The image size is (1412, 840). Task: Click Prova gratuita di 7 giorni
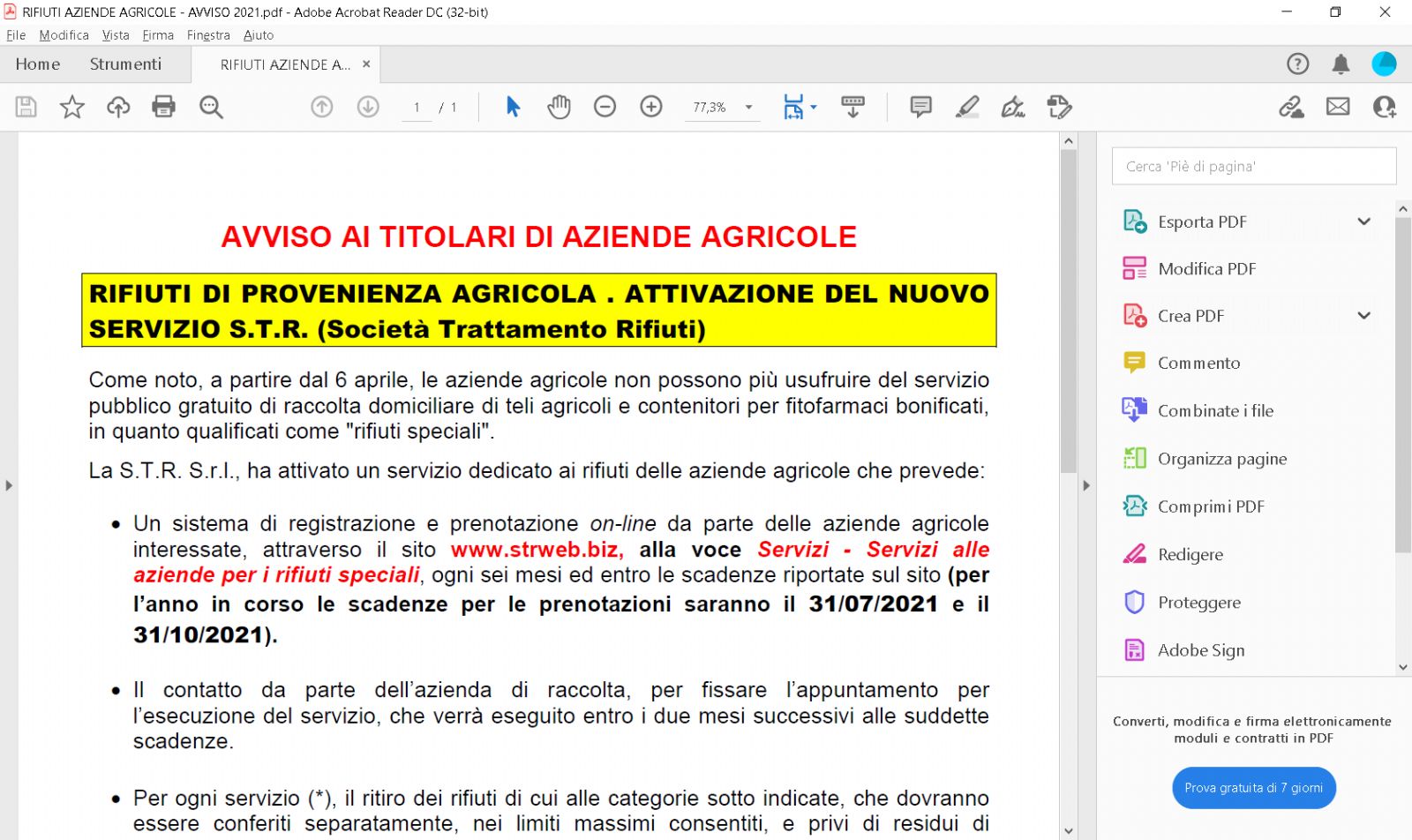click(x=1253, y=788)
